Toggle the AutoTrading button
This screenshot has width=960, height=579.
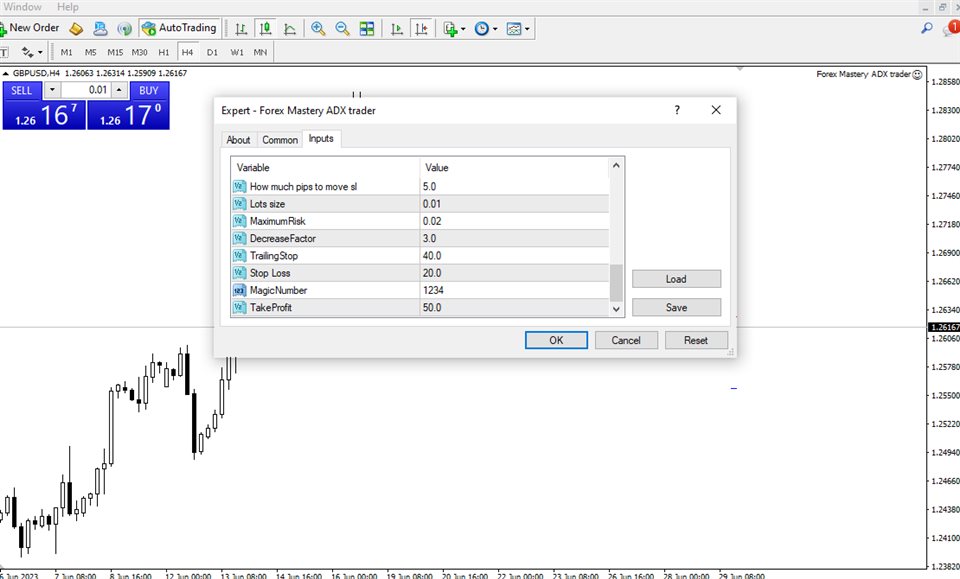179,28
